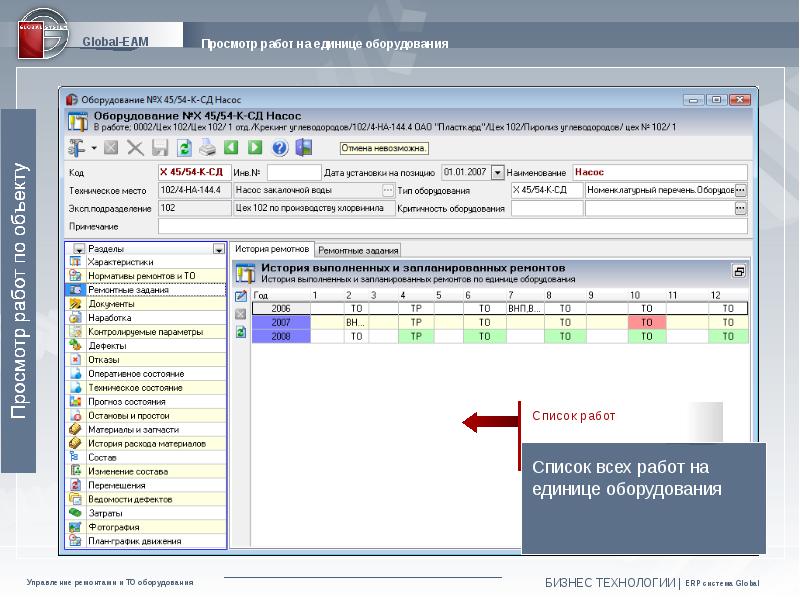800x600 pixels.
Task: Open lookup for Техническое место field
Action: point(388,190)
